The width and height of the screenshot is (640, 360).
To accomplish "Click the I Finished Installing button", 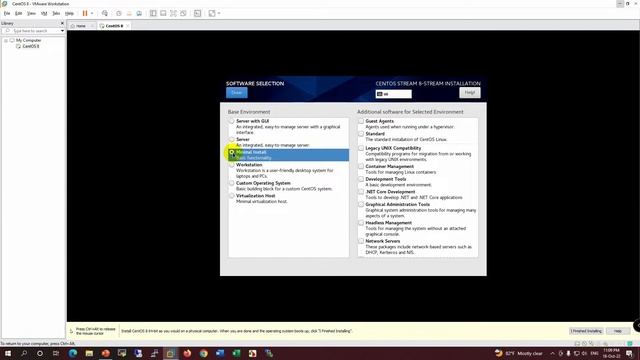I will [x=586, y=331].
